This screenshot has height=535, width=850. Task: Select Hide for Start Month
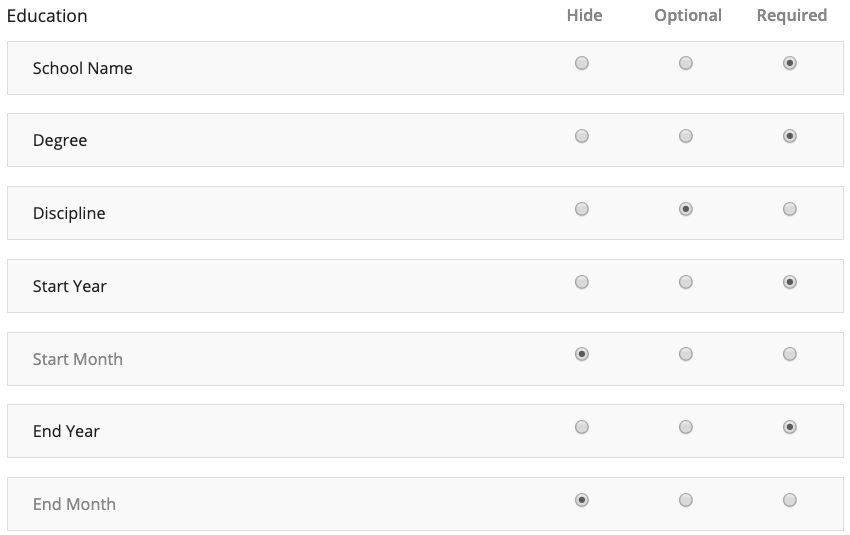point(582,354)
